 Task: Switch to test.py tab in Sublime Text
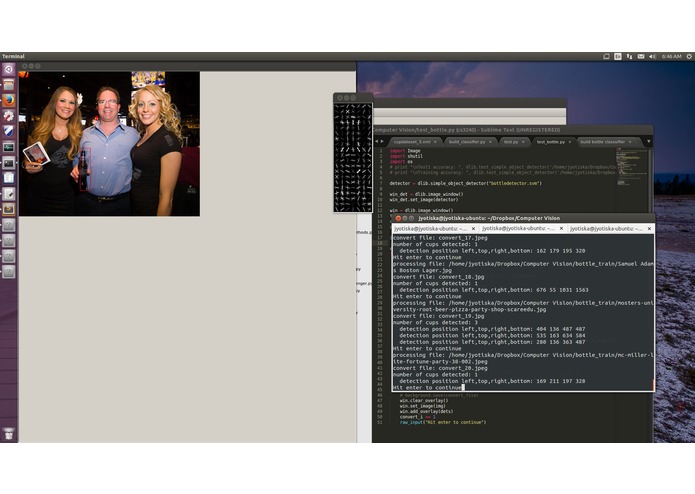click(511, 142)
